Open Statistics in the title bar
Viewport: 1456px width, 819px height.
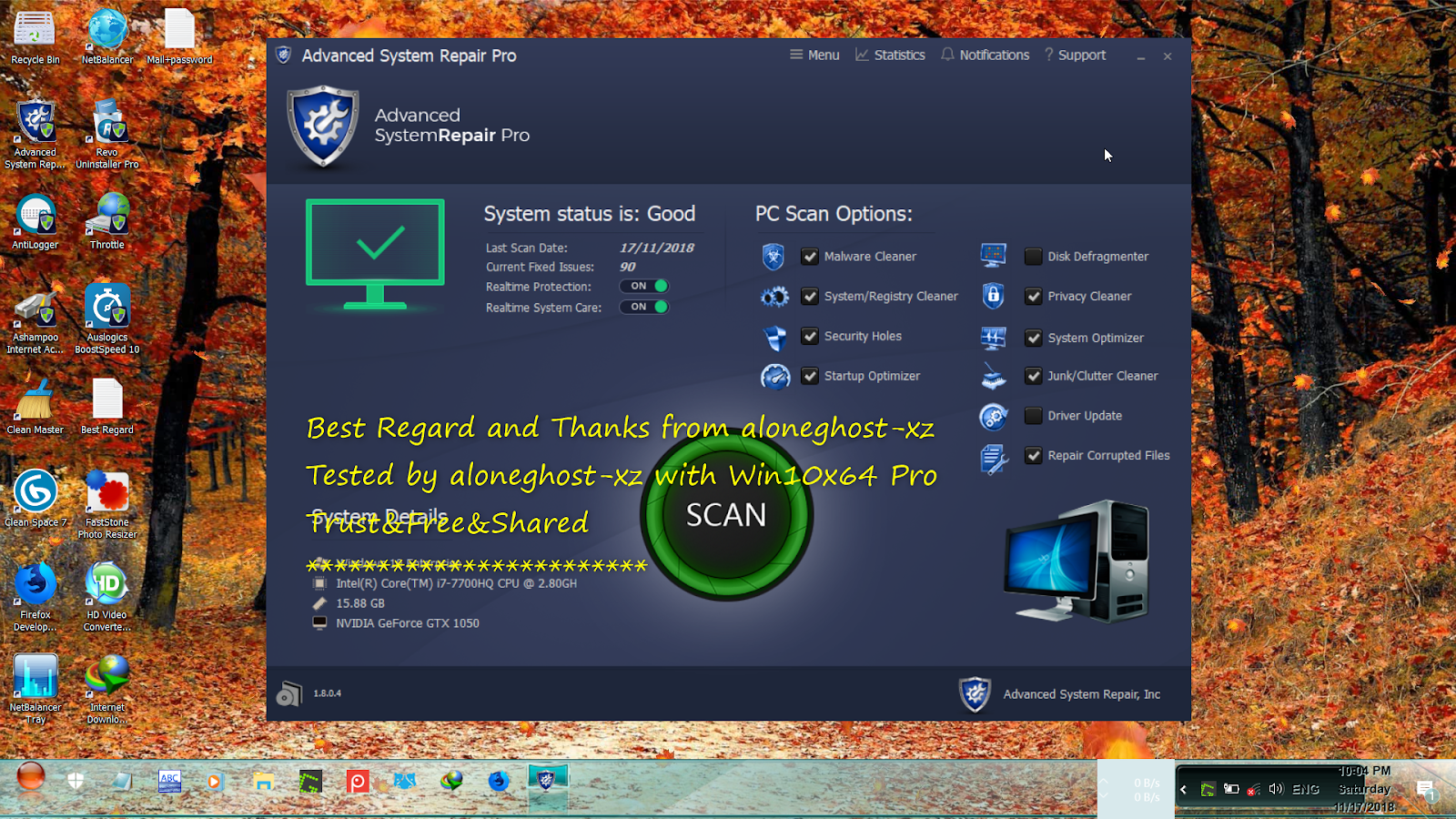coord(890,55)
